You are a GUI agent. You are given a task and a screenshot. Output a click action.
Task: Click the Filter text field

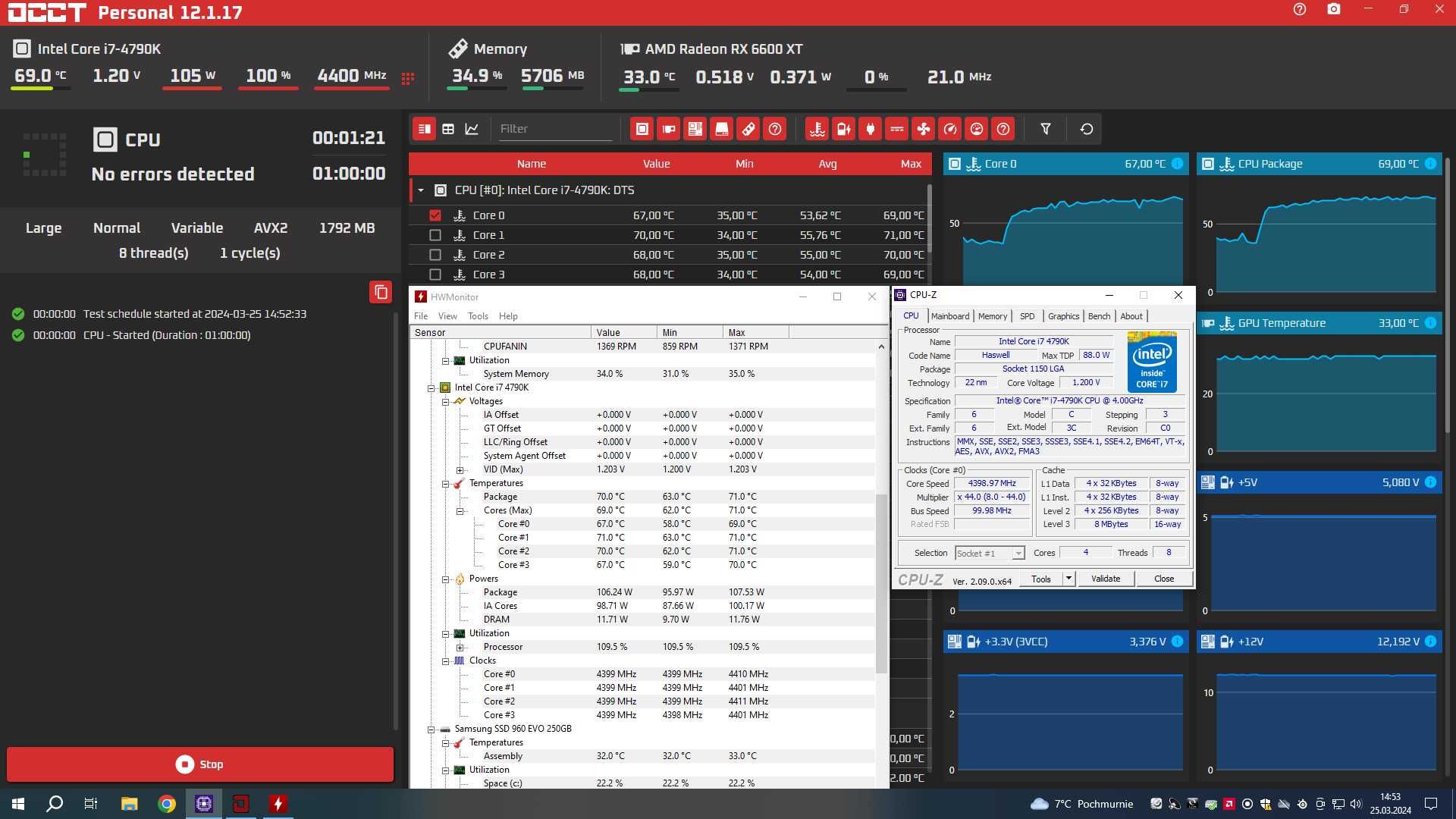point(555,129)
